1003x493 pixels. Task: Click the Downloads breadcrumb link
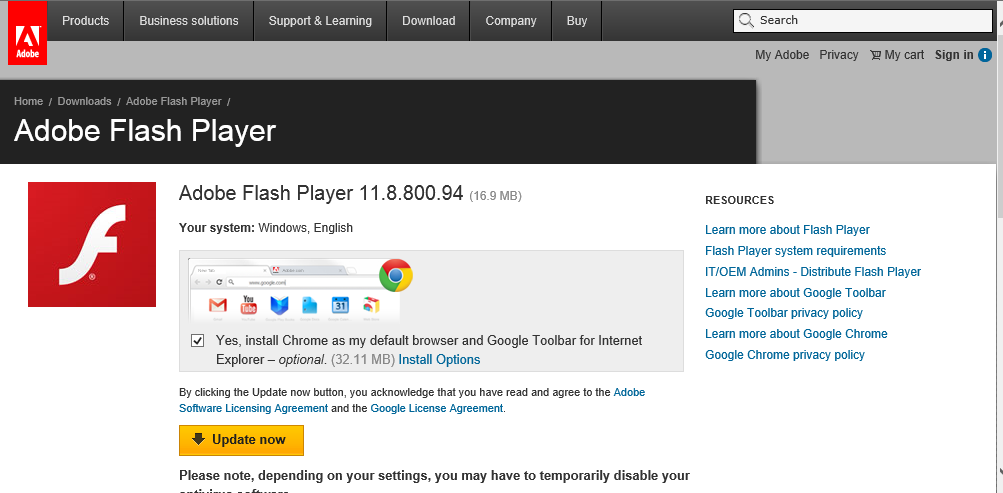(84, 101)
